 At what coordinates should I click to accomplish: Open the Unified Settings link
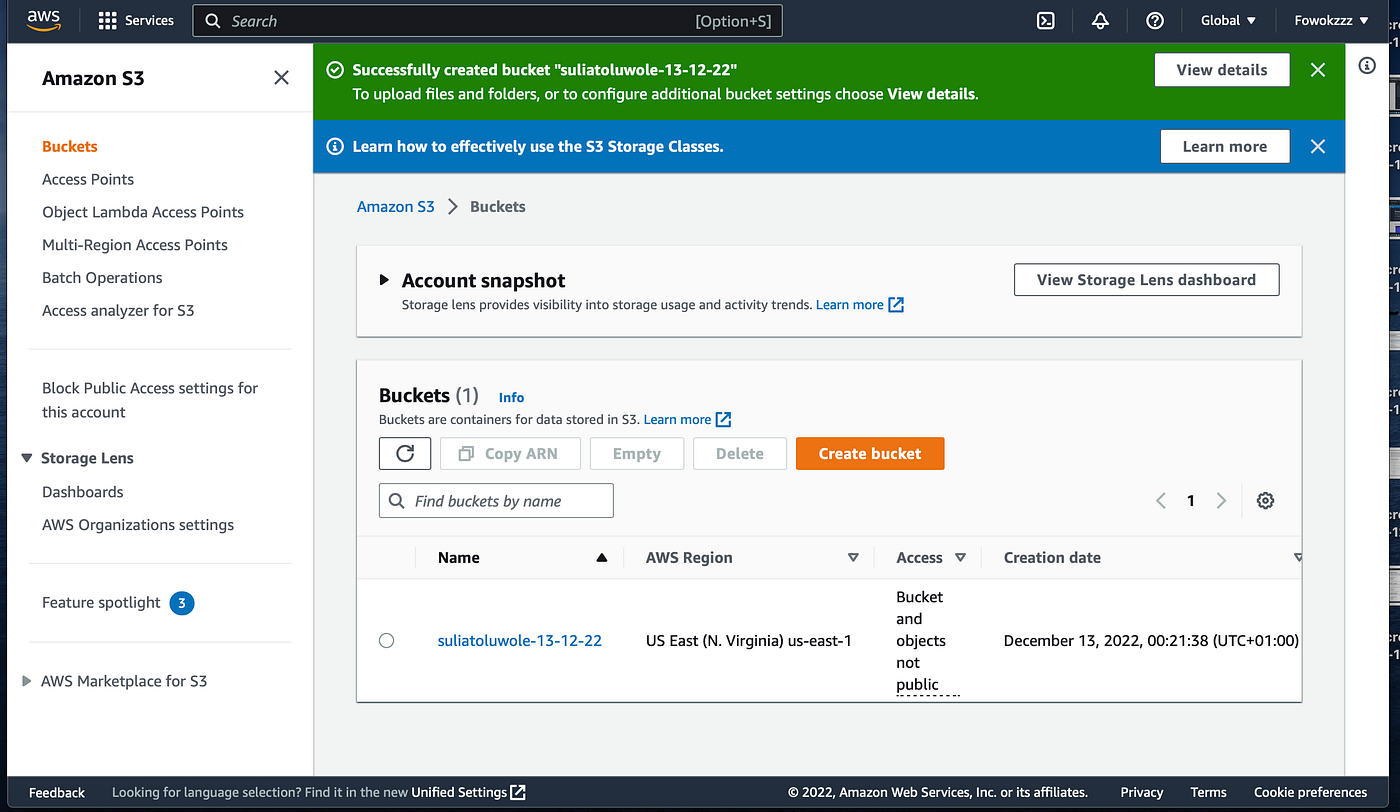point(459,793)
